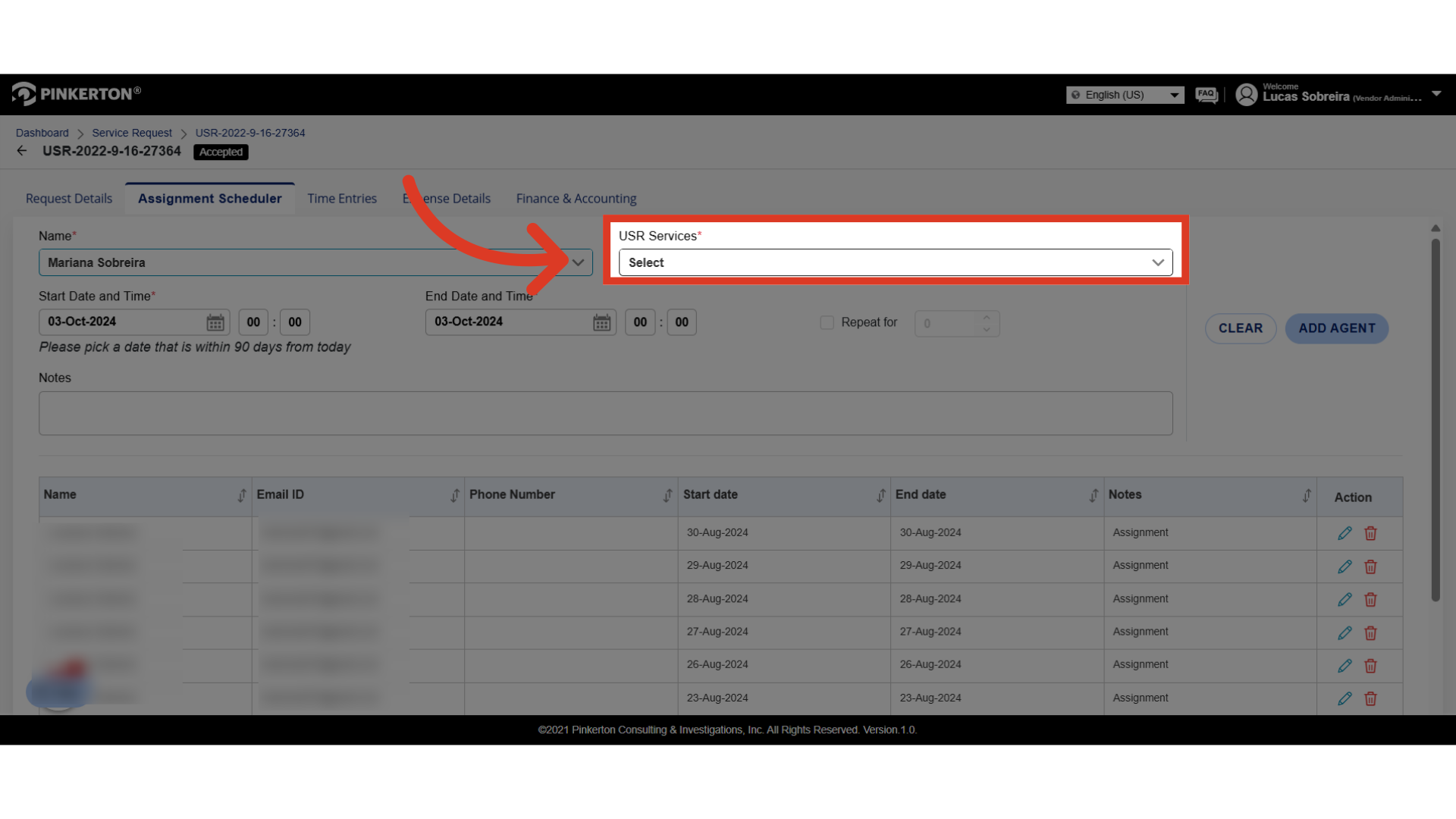1456x819 pixels.
Task: Click the scrollbar up arrow
Action: coord(1436,228)
